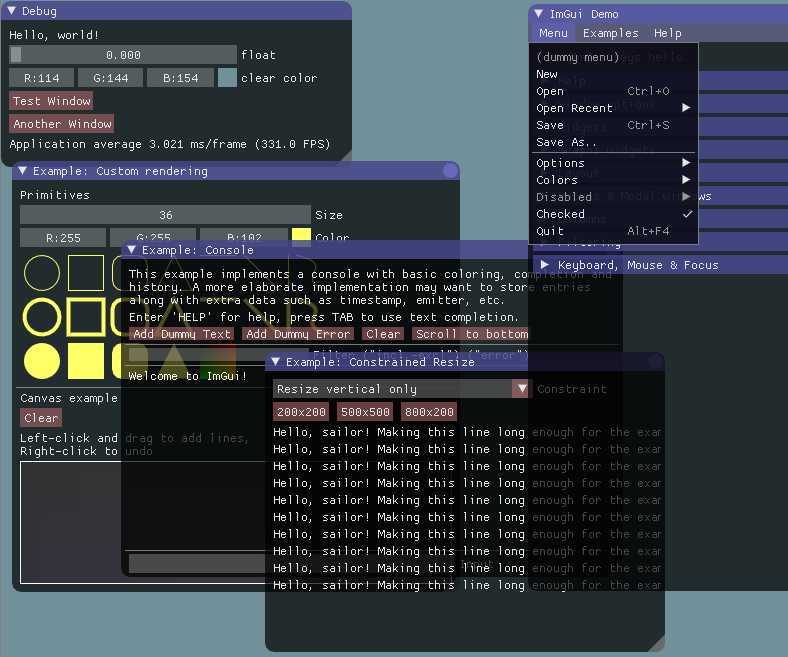
Task: Set size with the 500x500 button
Action: point(365,412)
